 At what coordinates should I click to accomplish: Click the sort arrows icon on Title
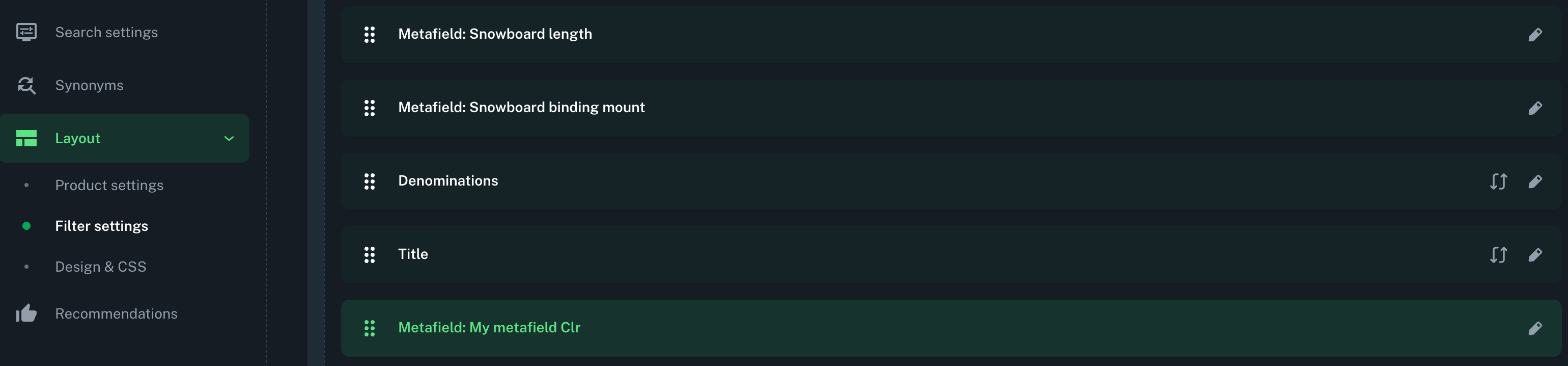1498,254
